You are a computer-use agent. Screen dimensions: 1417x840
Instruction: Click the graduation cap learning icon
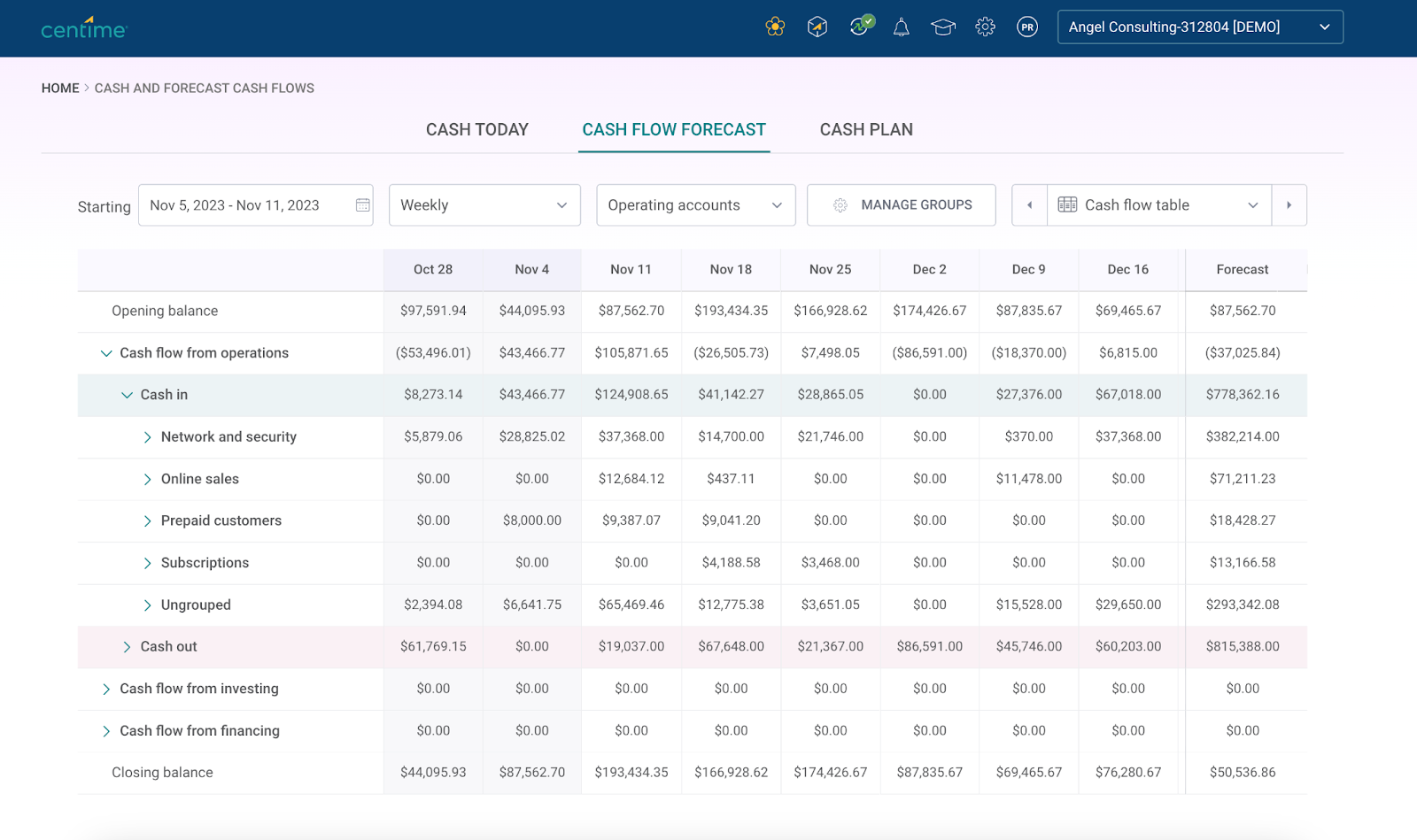[x=943, y=27]
